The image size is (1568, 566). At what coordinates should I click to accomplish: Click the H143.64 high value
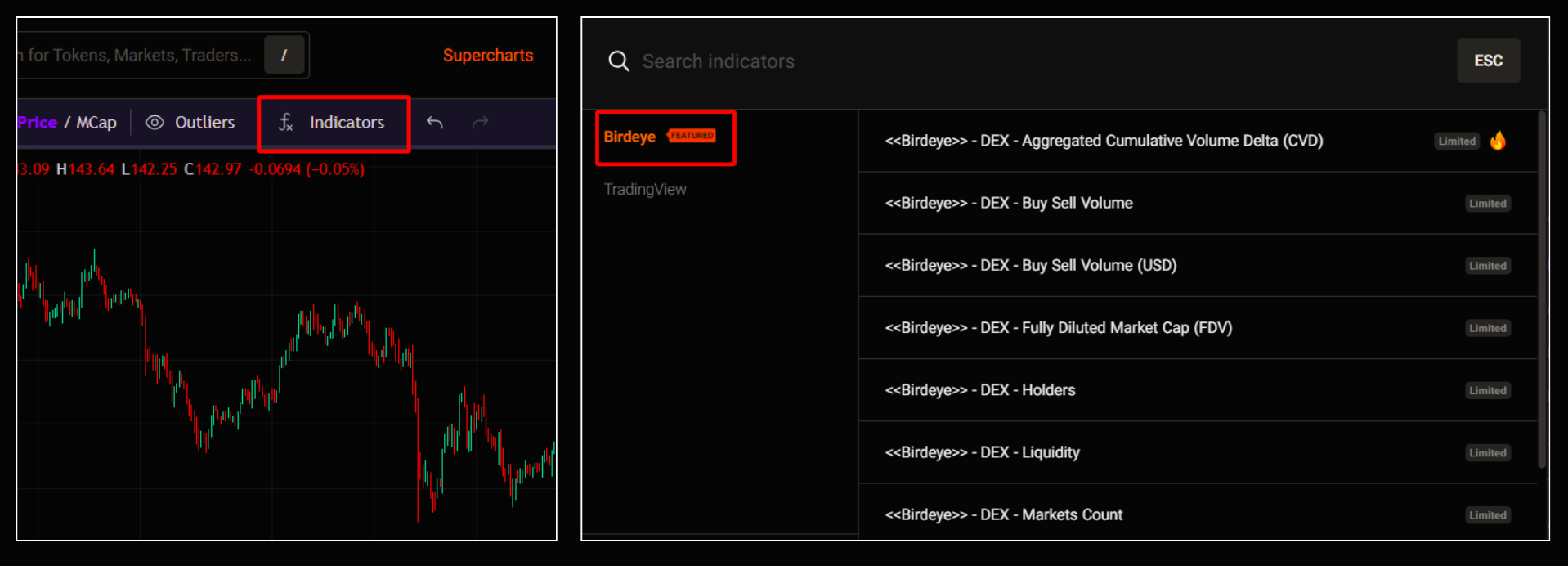(x=85, y=169)
